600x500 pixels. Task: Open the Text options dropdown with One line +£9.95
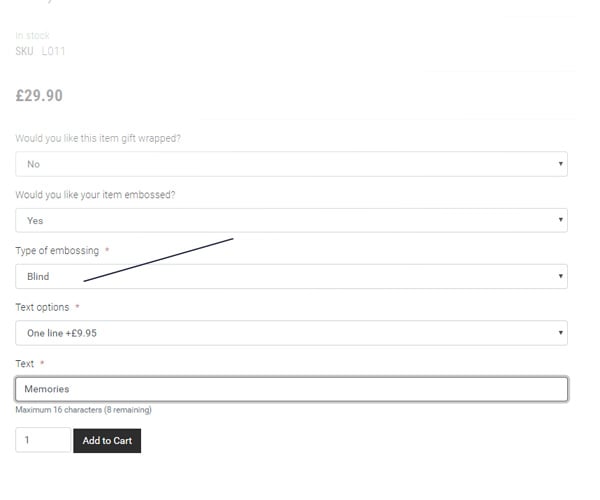291,333
